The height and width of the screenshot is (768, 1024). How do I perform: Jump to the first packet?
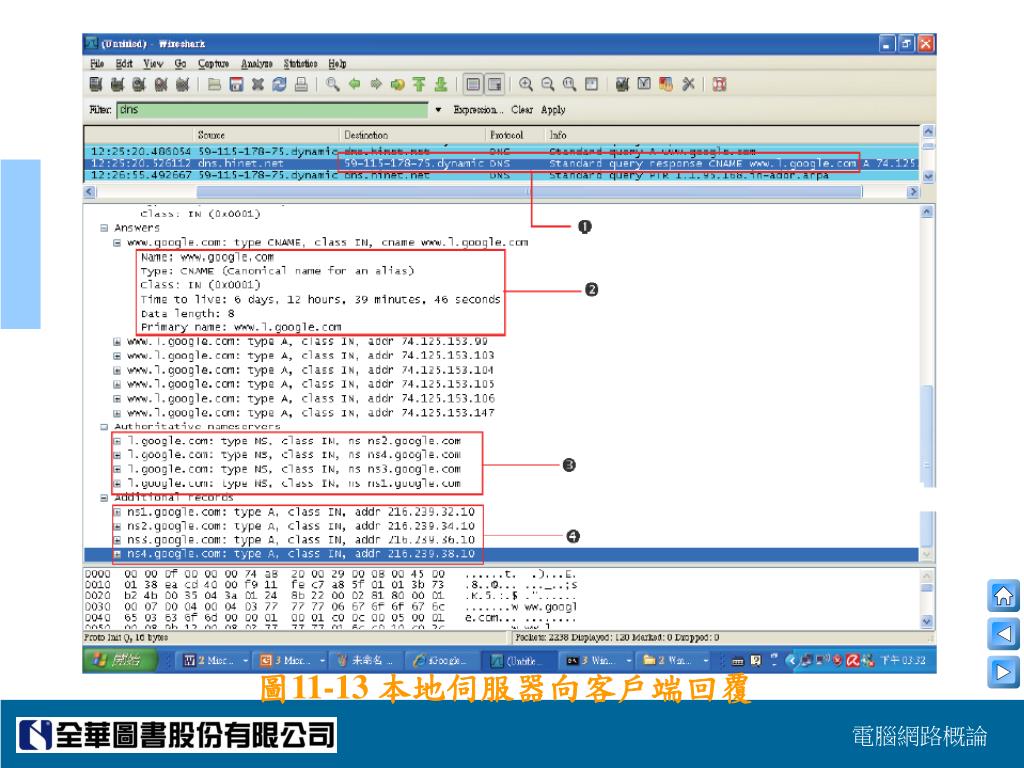click(419, 84)
